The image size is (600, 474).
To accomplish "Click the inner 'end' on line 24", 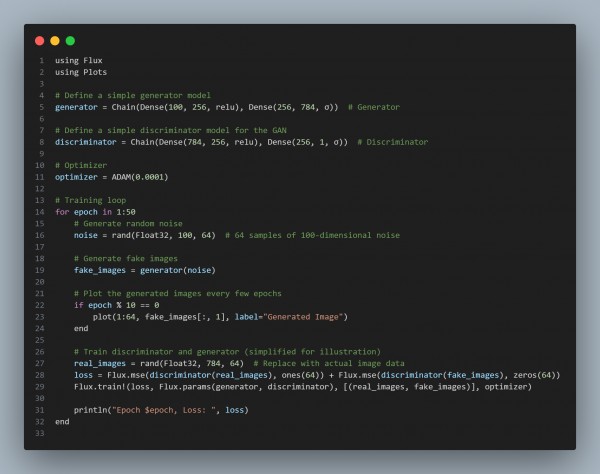I will click(x=81, y=329).
